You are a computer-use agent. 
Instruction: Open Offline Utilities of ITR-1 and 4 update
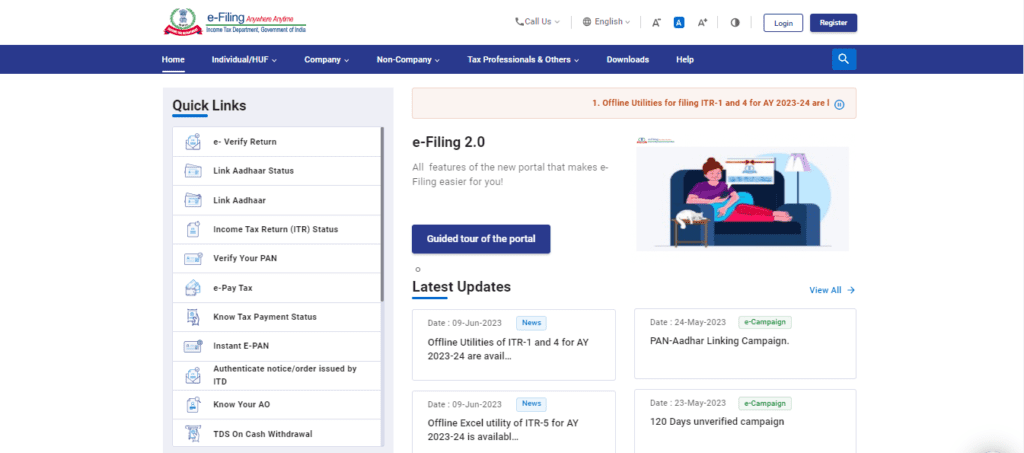[x=513, y=345]
